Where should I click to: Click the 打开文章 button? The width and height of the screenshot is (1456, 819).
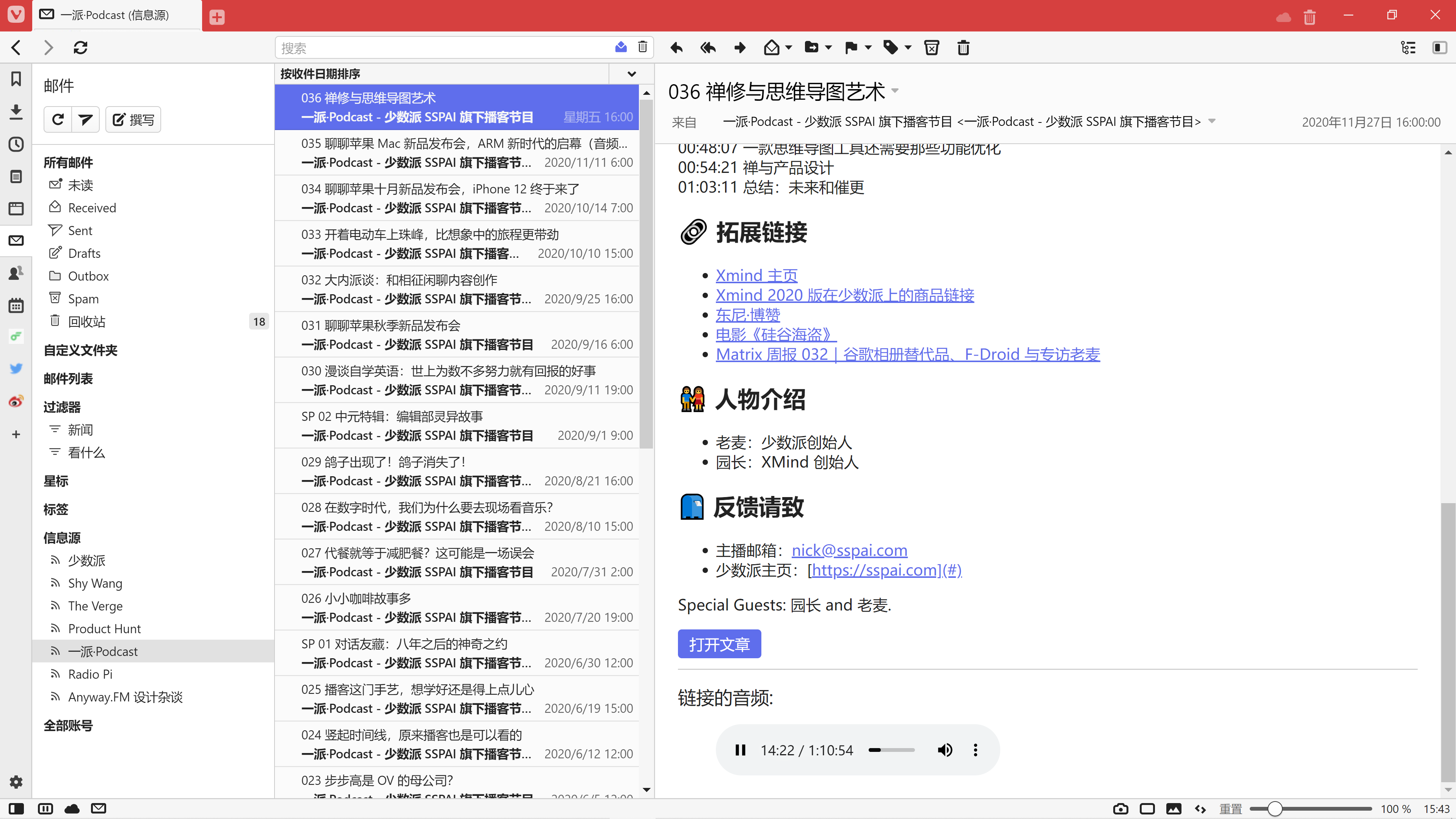coord(719,644)
